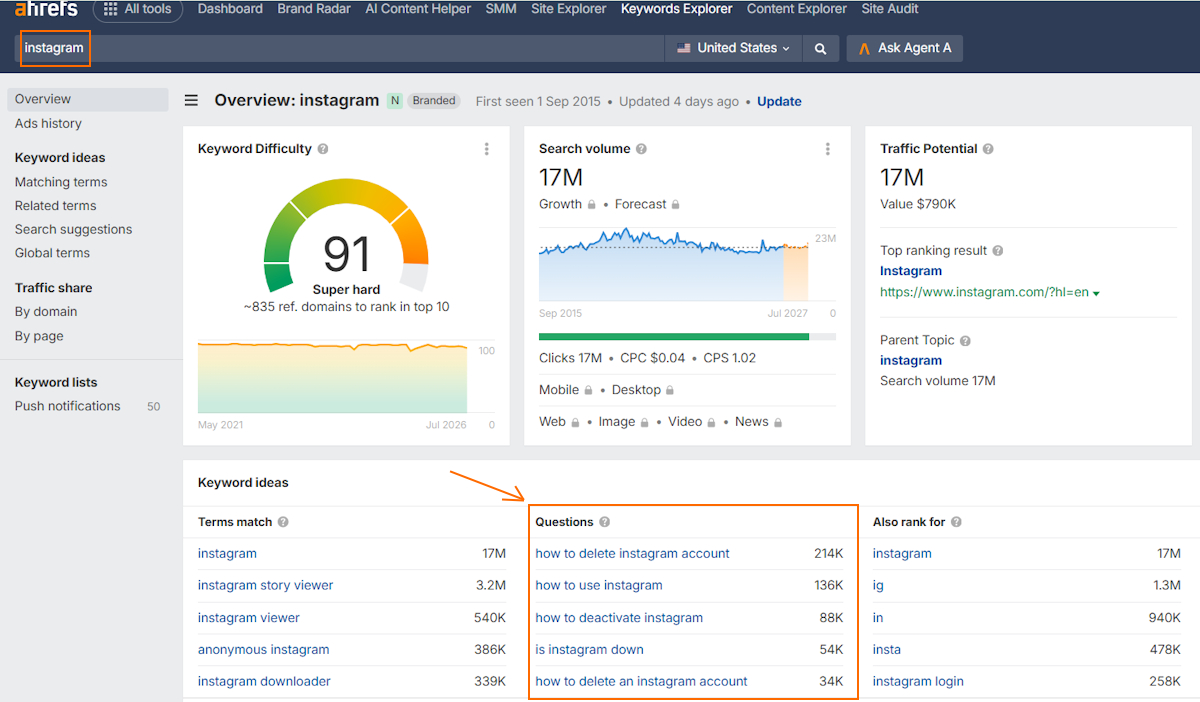Open the SMM tool
1200x702 pixels.
[501, 9]
